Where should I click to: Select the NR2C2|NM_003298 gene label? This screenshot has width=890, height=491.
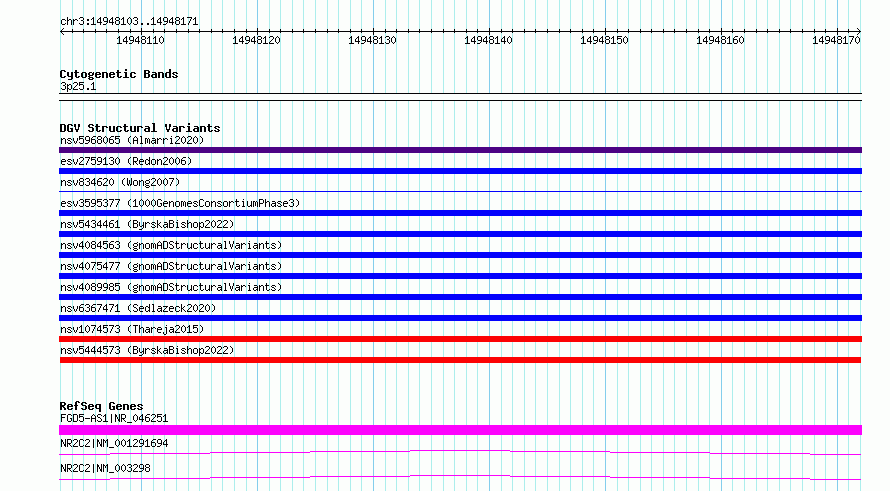[x=105, y=468]
